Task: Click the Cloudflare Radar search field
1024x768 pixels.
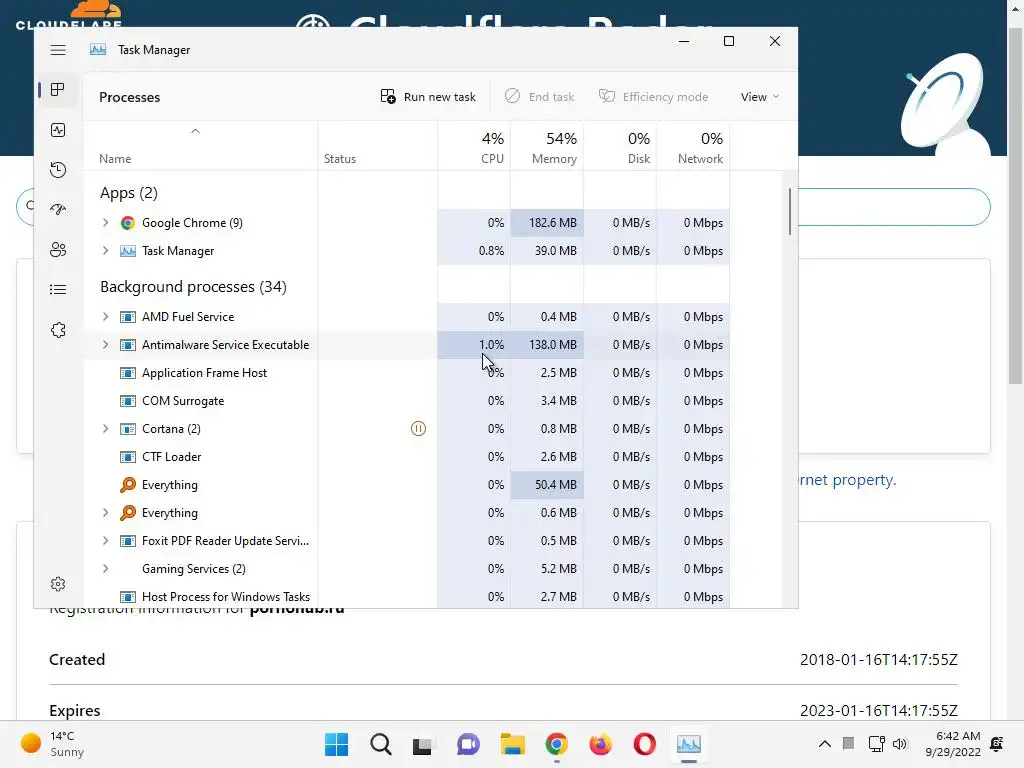Action: pyautogui.click(x=893, y=207)
